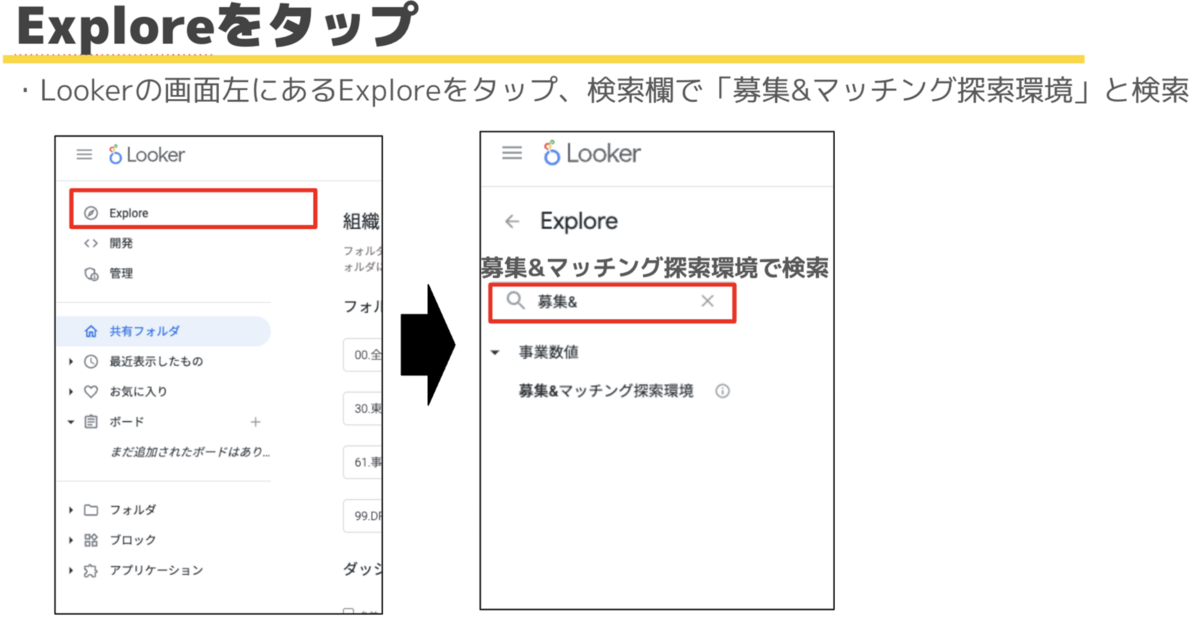Click the puzzle icon beside アプリケーション

[91, 570]
